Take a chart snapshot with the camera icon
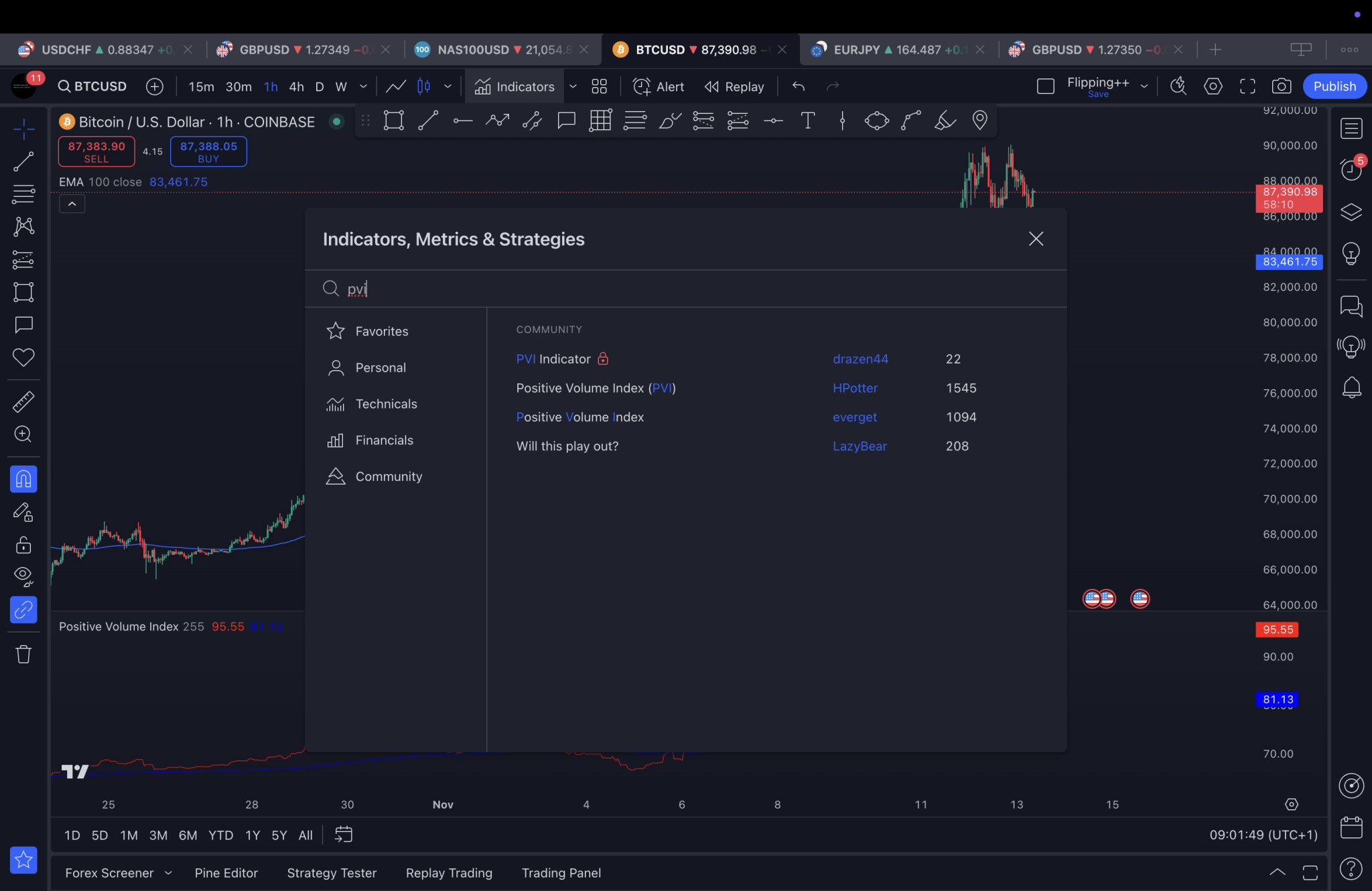 click(1282, 86)
